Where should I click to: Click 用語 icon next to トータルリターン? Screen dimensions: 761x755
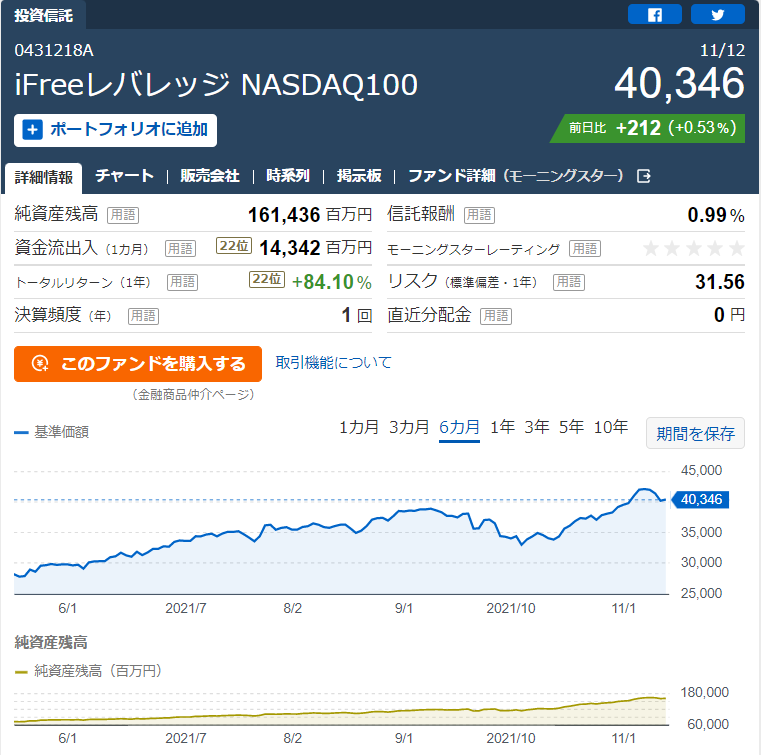coord(182,282)
